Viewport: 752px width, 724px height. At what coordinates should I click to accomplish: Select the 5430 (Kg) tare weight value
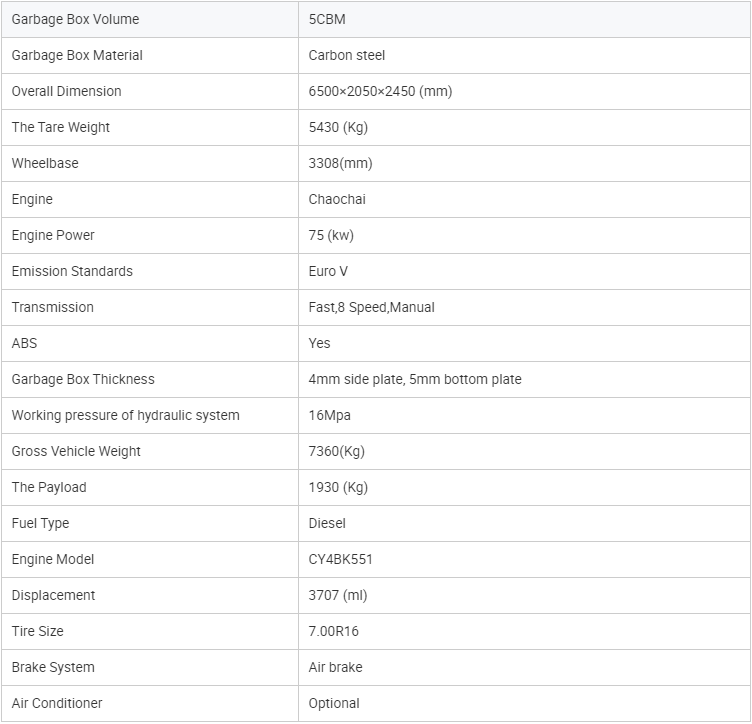(338, 128)
